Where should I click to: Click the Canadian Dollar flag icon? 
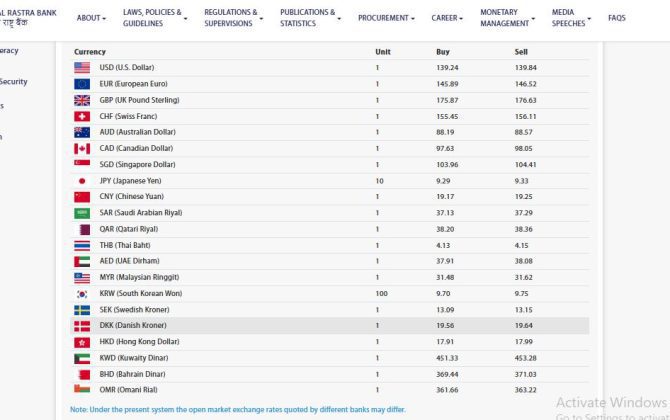pyautogui.click(x=82, y=149)
